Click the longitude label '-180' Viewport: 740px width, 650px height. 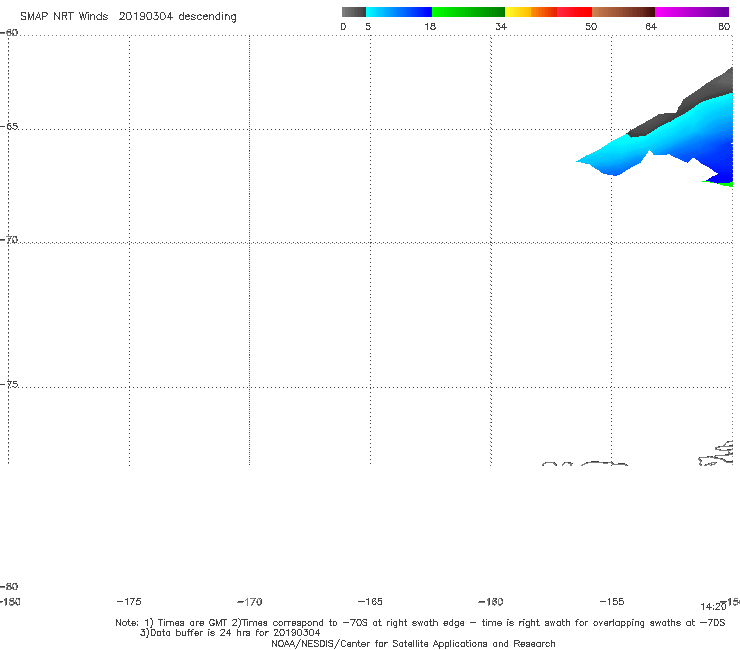tap(10, 601)
